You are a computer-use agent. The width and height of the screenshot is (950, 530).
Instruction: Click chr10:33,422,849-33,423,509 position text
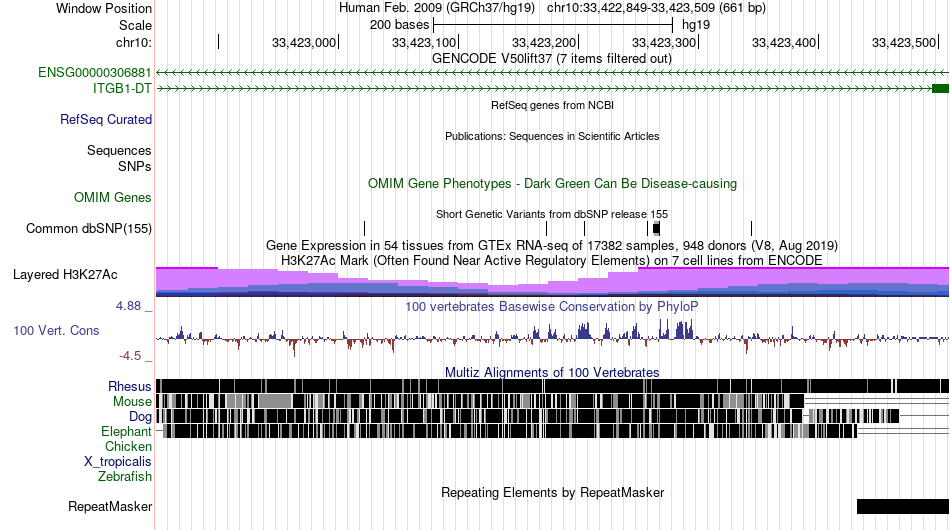(x=656, y=8)
